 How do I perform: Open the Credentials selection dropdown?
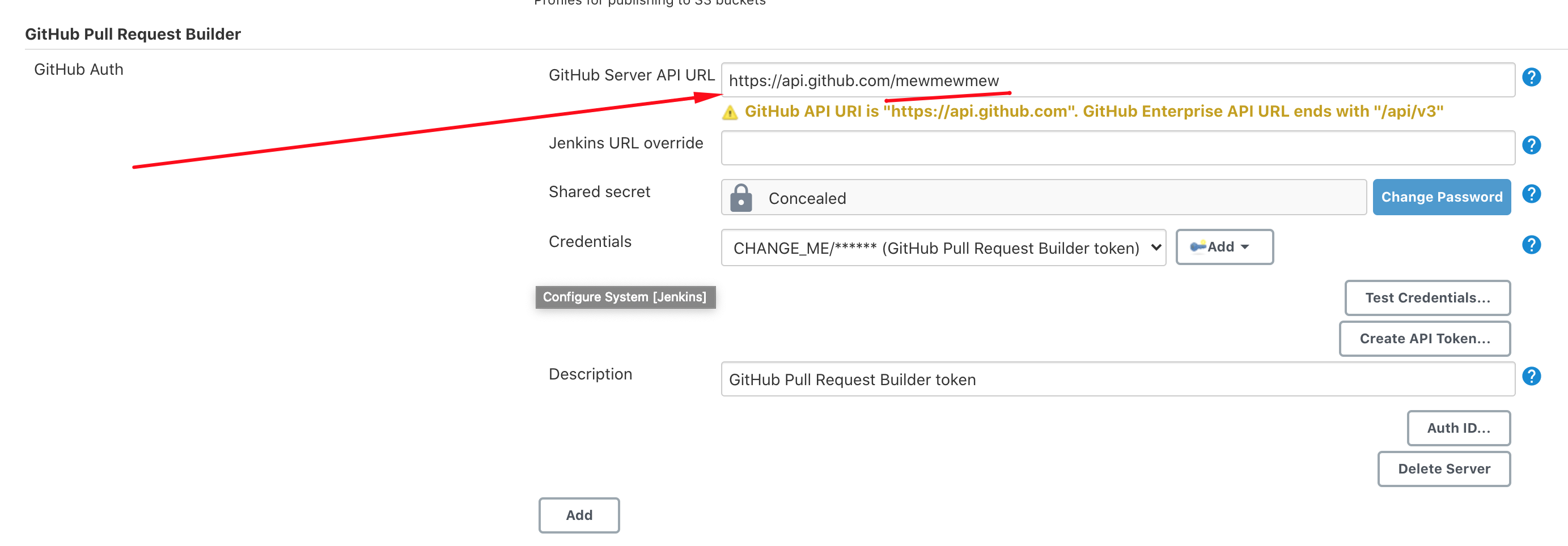pyautogui.click(x=943, y=248)
